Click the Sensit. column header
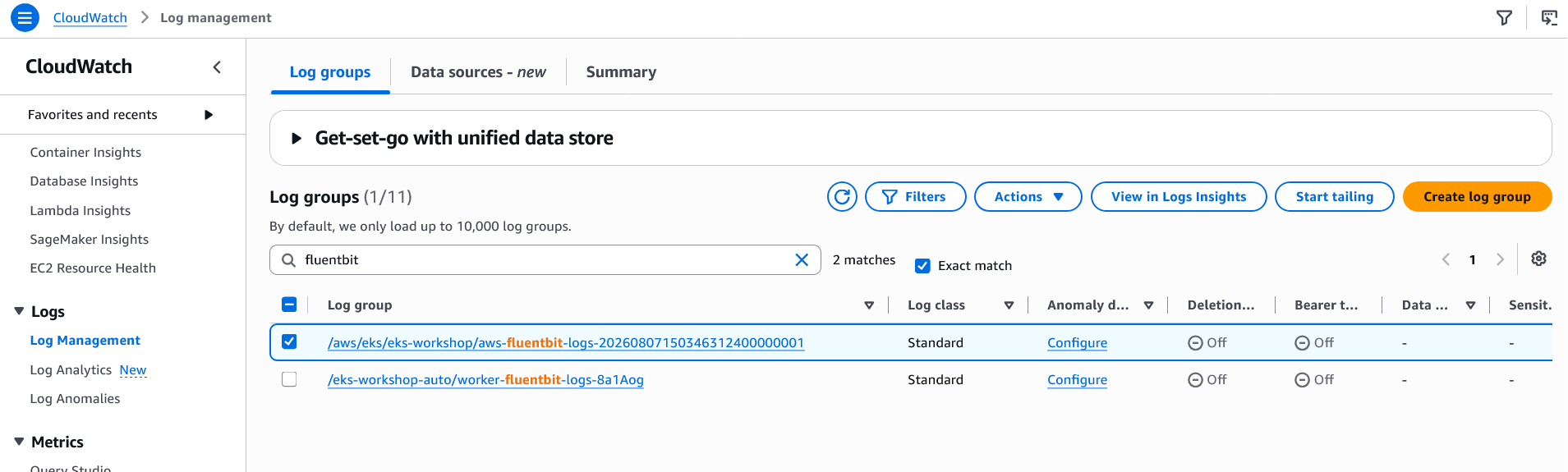 coord(1530,305)
